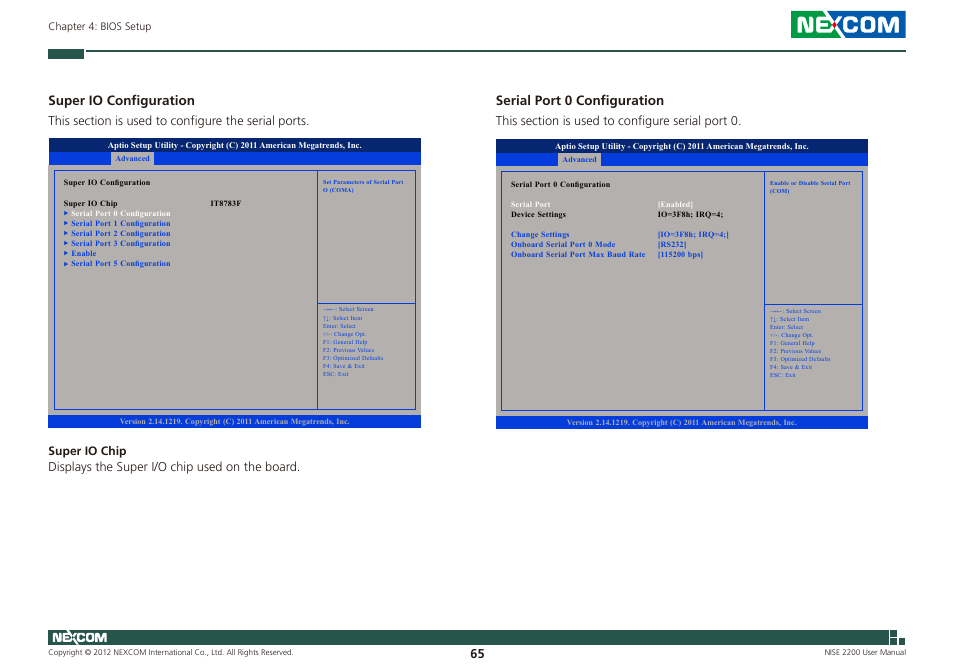
Task: Click Enter: Select in Super IO screen
Action: coord(339,326)
